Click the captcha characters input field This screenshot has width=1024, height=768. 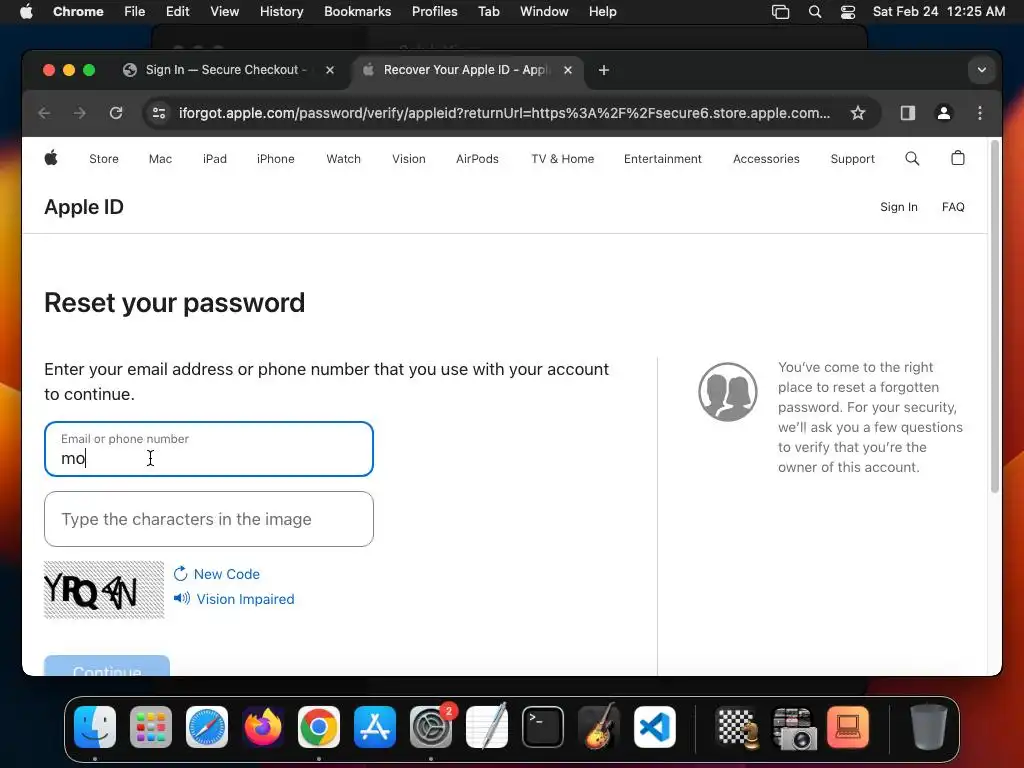click(209, 519)
